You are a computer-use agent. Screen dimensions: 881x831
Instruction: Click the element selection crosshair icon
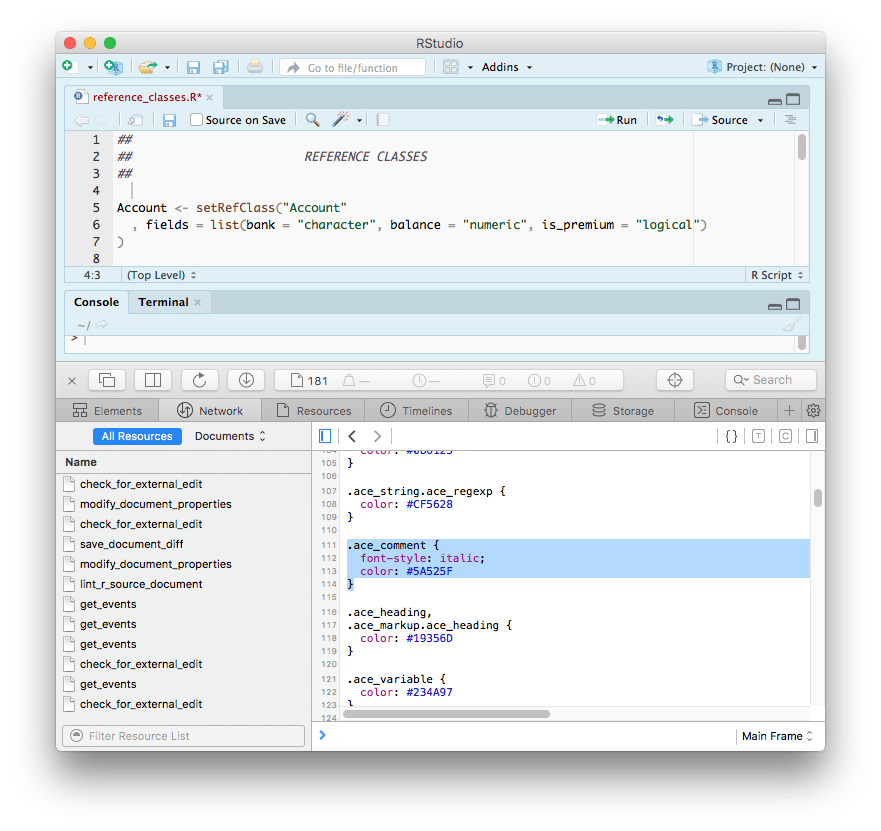pyautogui.click(x=675, y=380)
